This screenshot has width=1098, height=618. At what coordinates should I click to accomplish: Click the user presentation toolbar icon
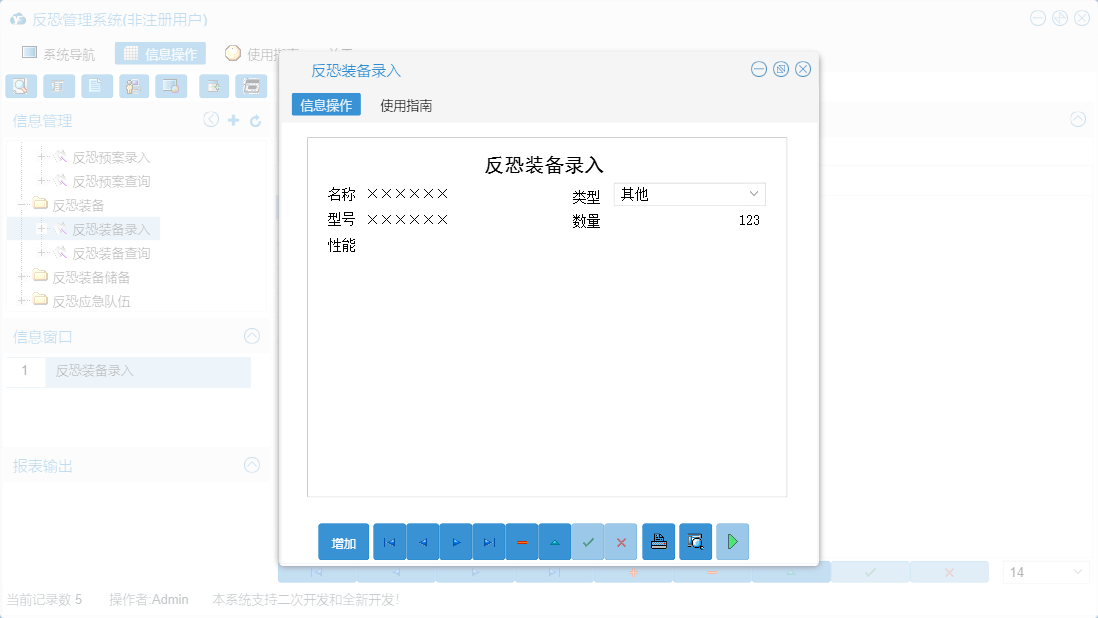click(x=133, y=86)
